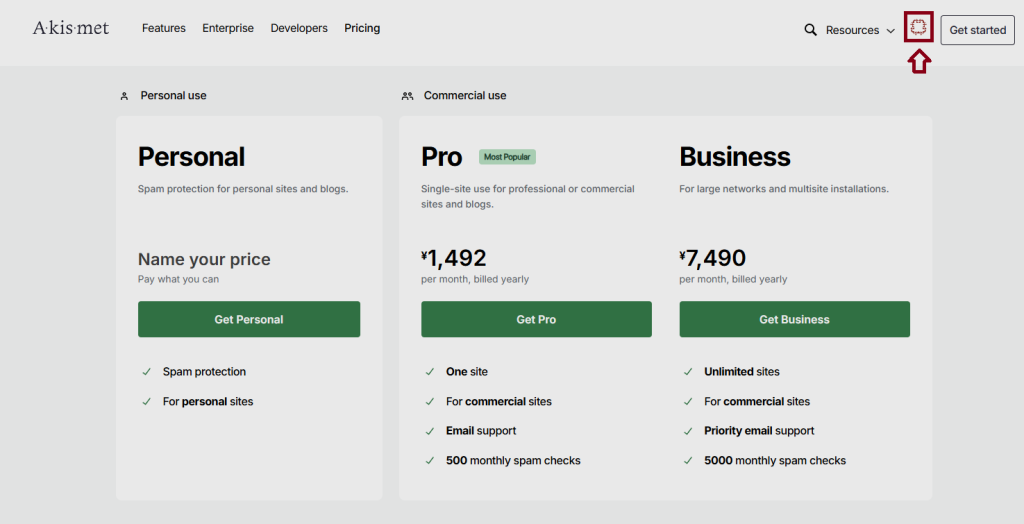Click the Akismet logo
The height and width of the screenshot is (524, 1024).
71,28
